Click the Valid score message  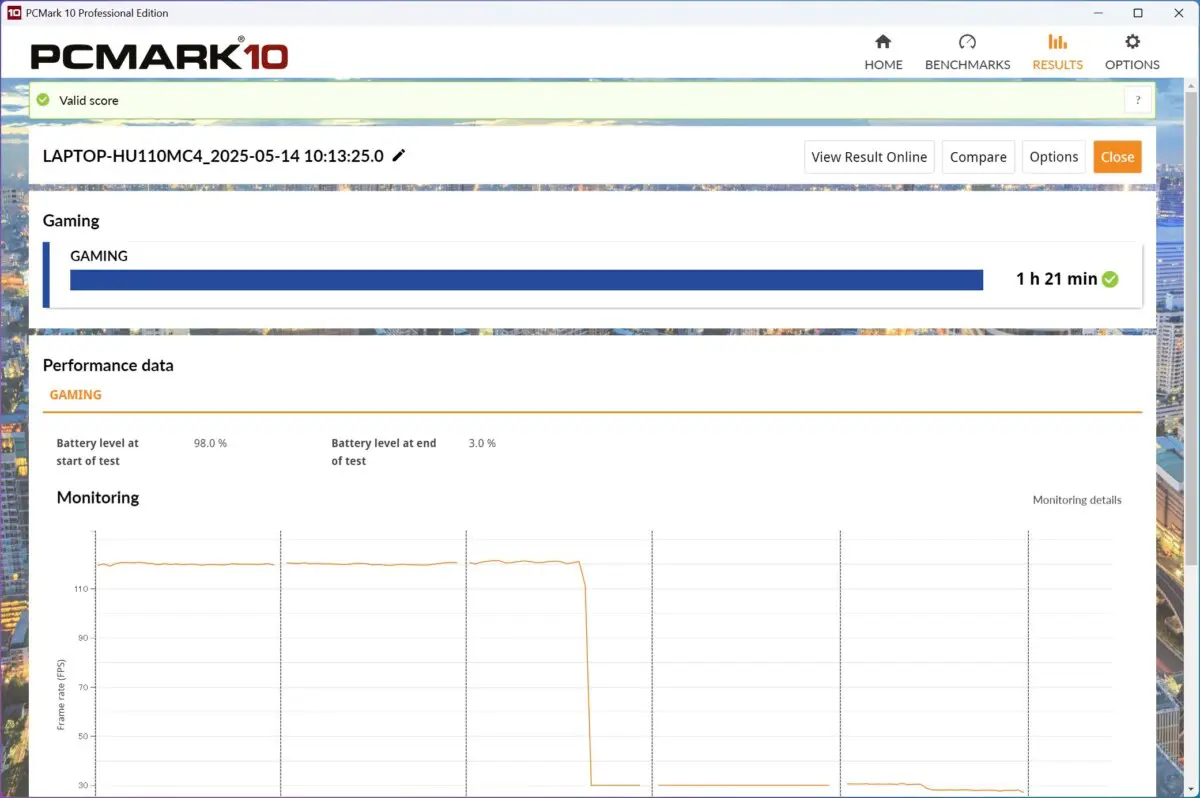[x=89, y=100]
